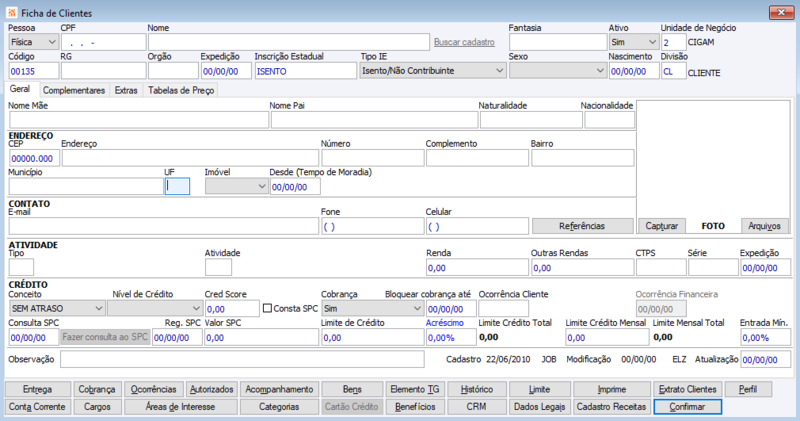Open the Imóvel dropdown

[236, 186]
